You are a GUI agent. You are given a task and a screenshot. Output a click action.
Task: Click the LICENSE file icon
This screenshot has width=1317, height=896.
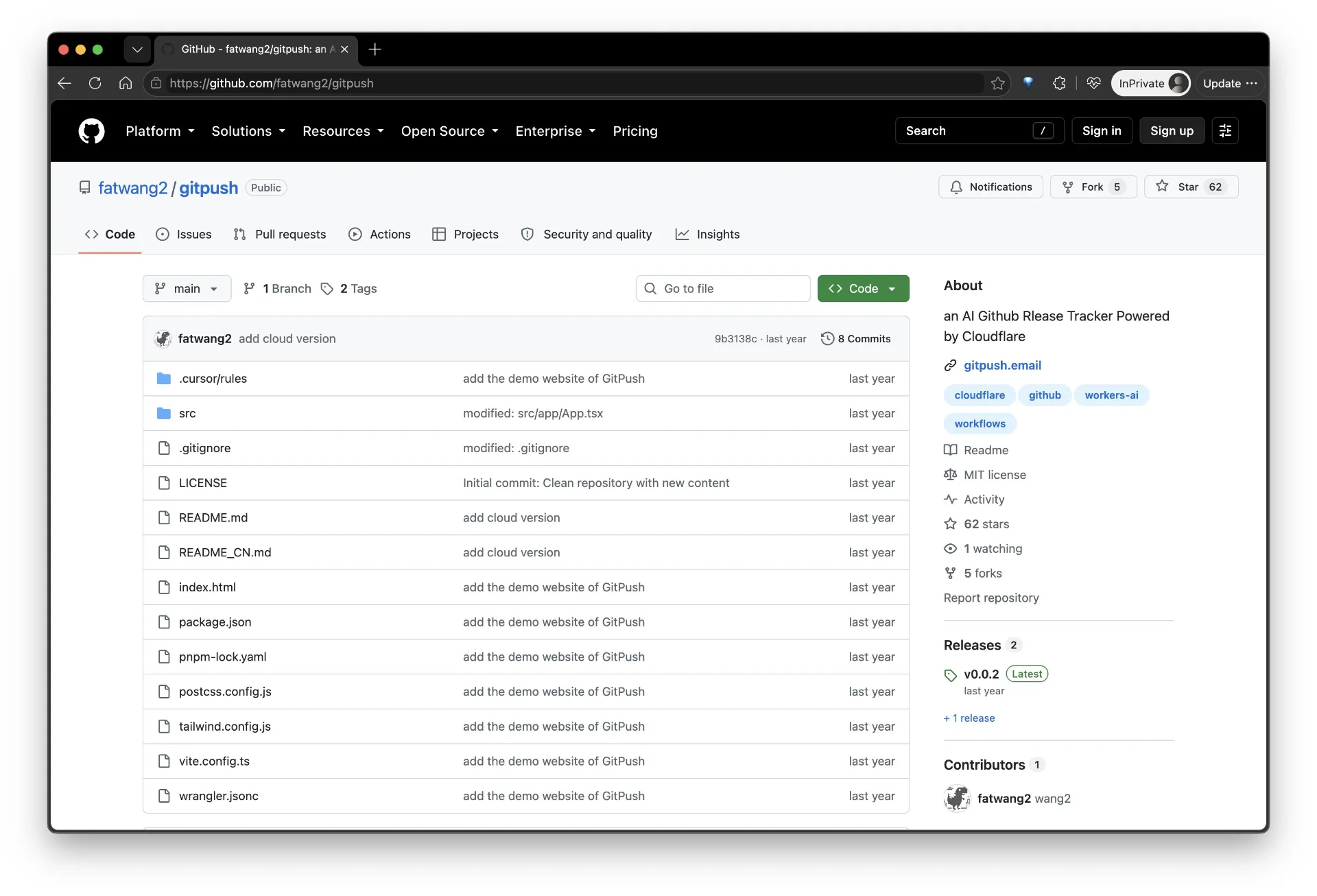click(x=164, y=483)
